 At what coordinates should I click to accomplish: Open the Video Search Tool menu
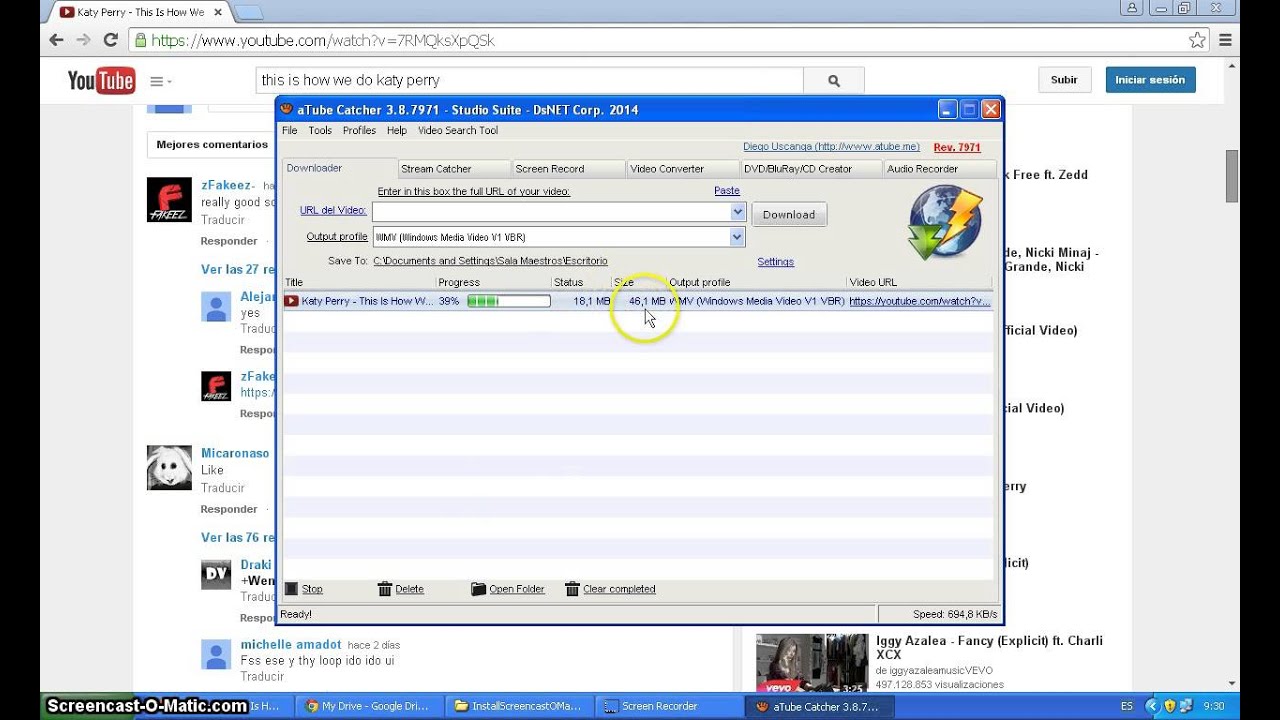[x=458, y=130]
